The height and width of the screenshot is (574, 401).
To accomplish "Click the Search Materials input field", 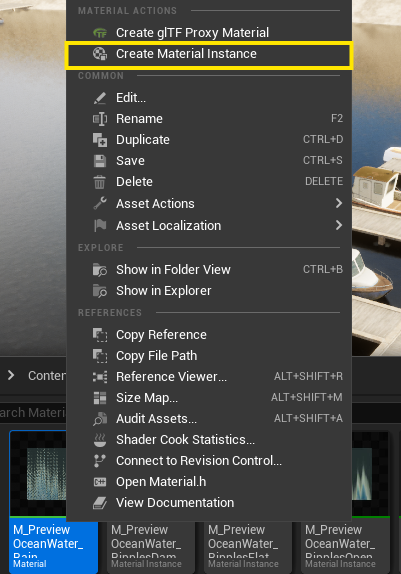I will click(x=33, y=413).
